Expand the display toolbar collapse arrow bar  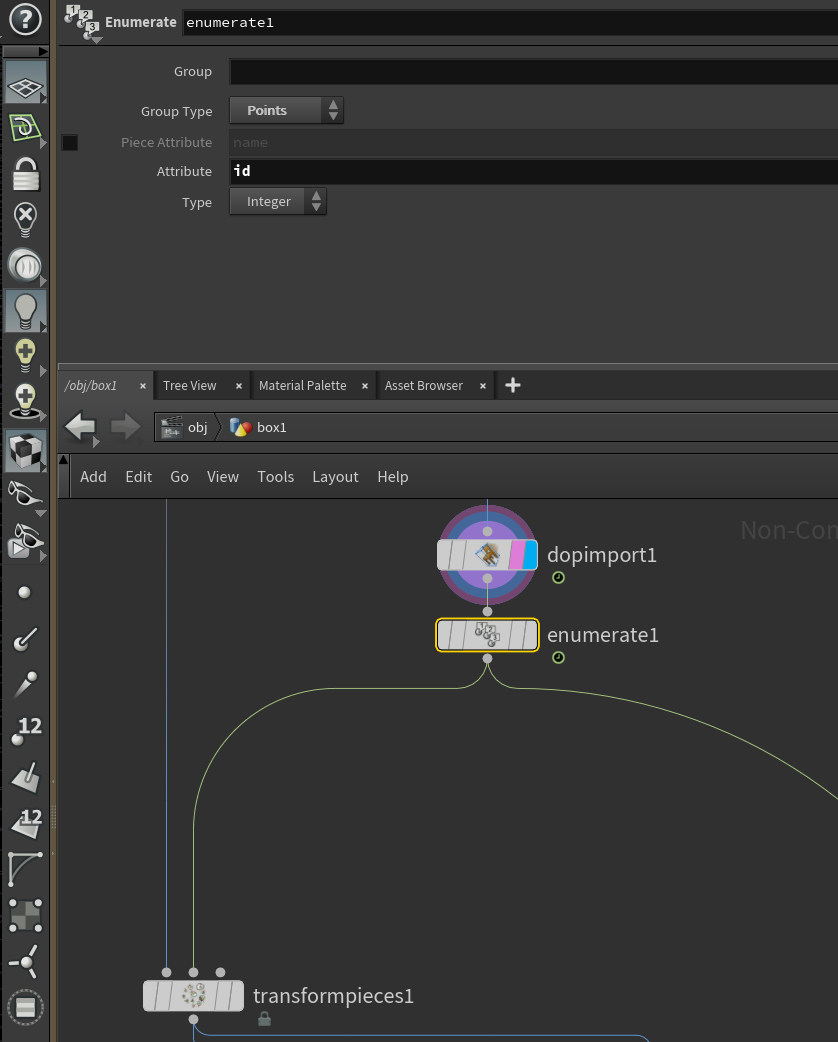tap(25, 51)
